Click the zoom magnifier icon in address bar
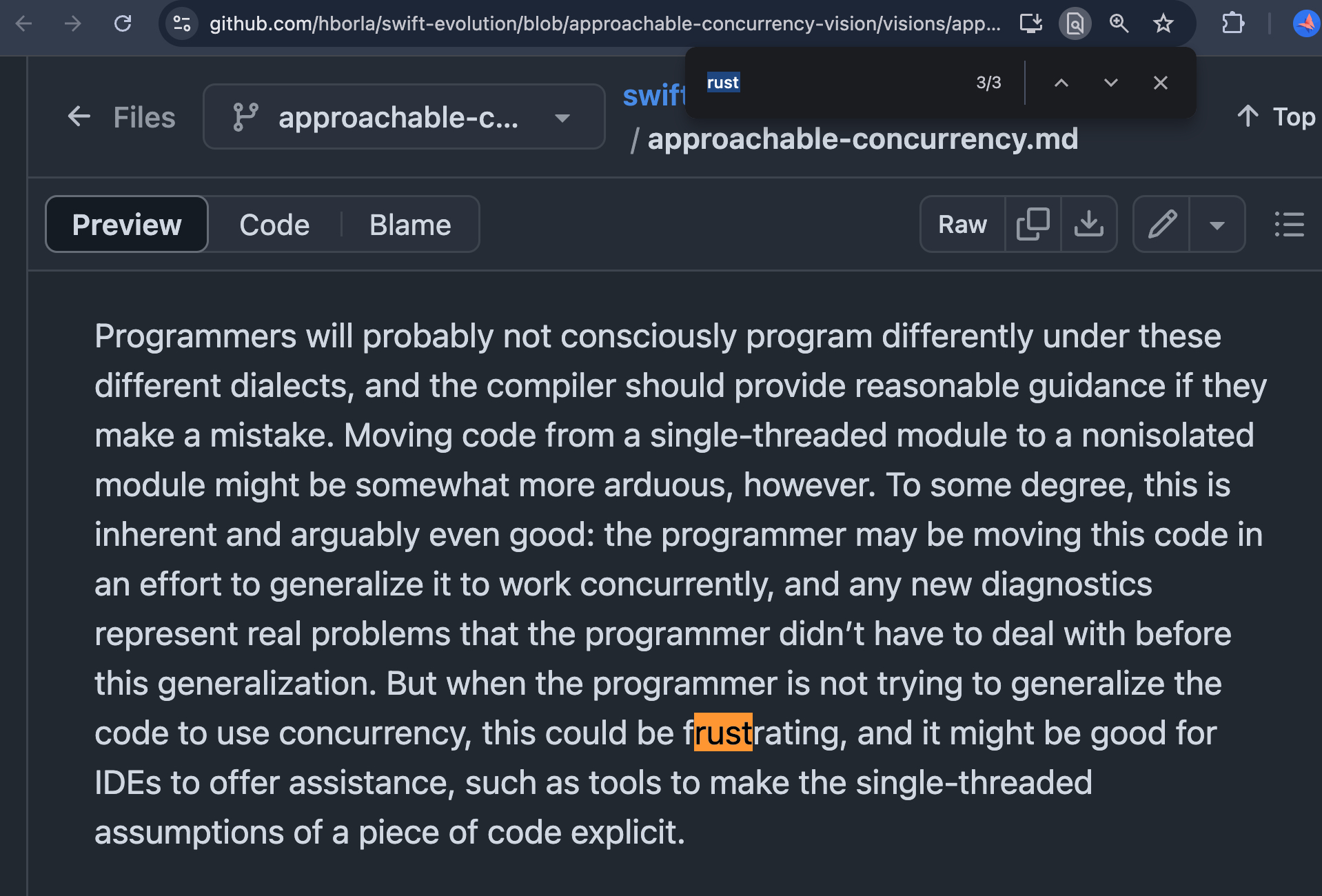Viewport: 1322px width, 896px height. click(1119, 24)
